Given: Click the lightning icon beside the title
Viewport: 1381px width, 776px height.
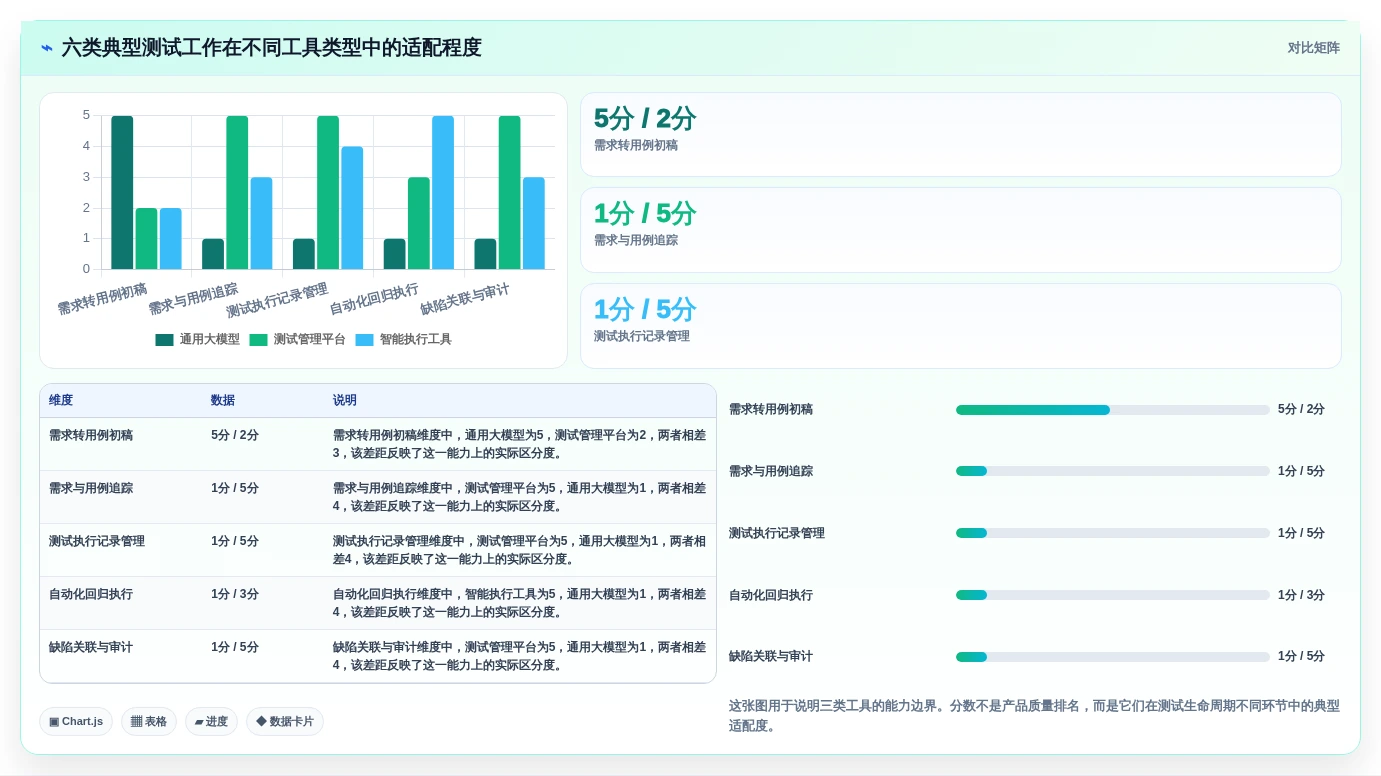Looking at the screenshot, I should [x=47, y=48].
